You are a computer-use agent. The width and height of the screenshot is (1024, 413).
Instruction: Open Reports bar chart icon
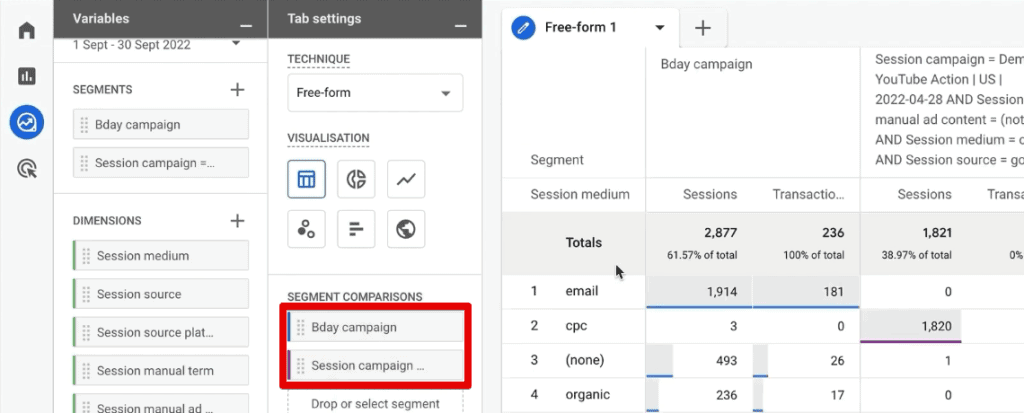(x=26, y=76)
